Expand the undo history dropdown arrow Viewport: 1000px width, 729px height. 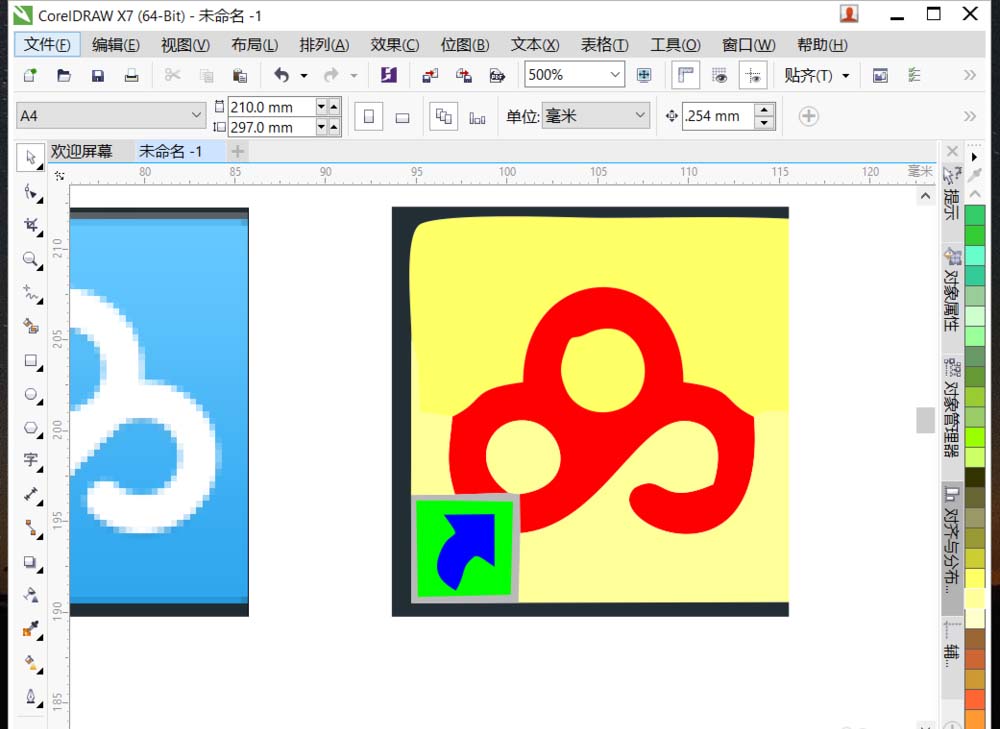(304, 76)
